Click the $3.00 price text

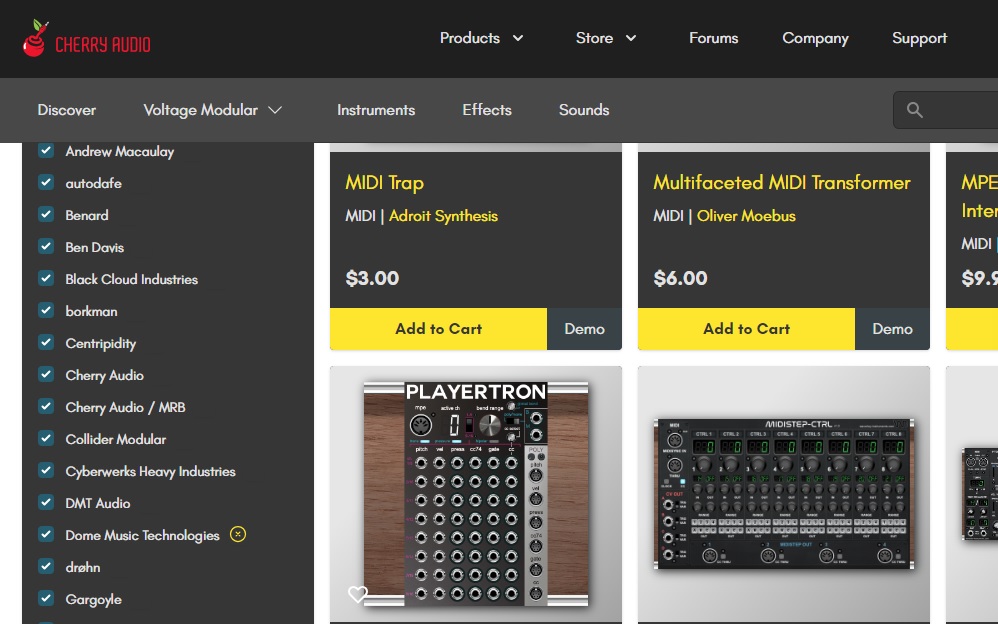pos(372,278)
